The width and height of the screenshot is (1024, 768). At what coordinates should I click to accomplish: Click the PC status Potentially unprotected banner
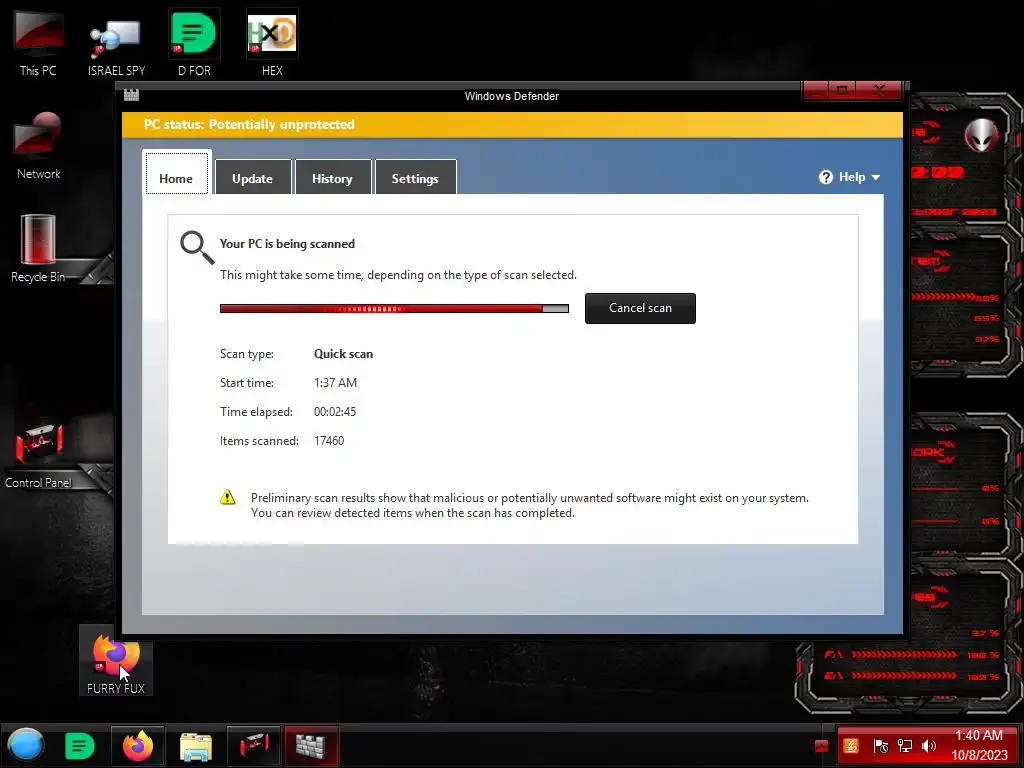tap(512, 124)
